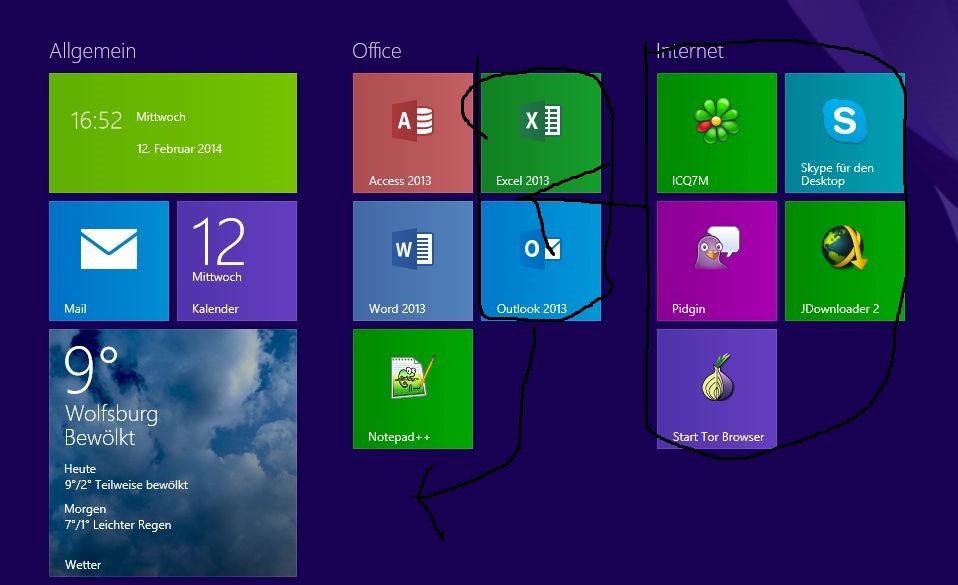Open the Word 2013 tile

pos(413,261)
